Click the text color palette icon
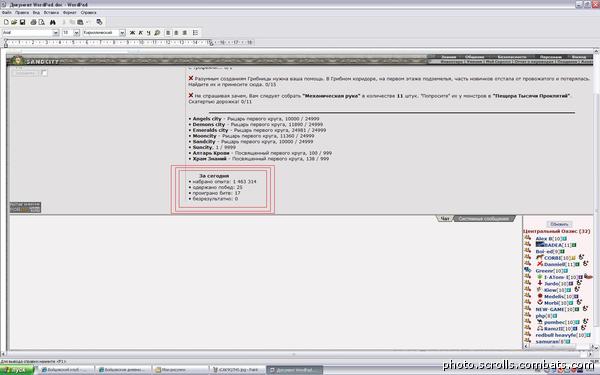 coord(157,33)
